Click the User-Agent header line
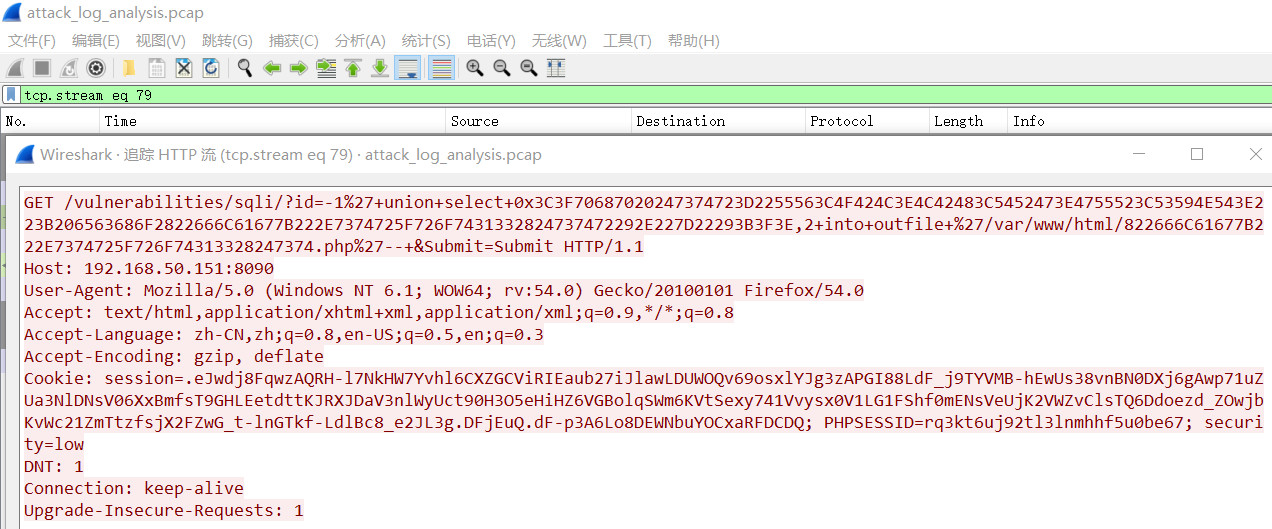 click(x=444, y=290)
